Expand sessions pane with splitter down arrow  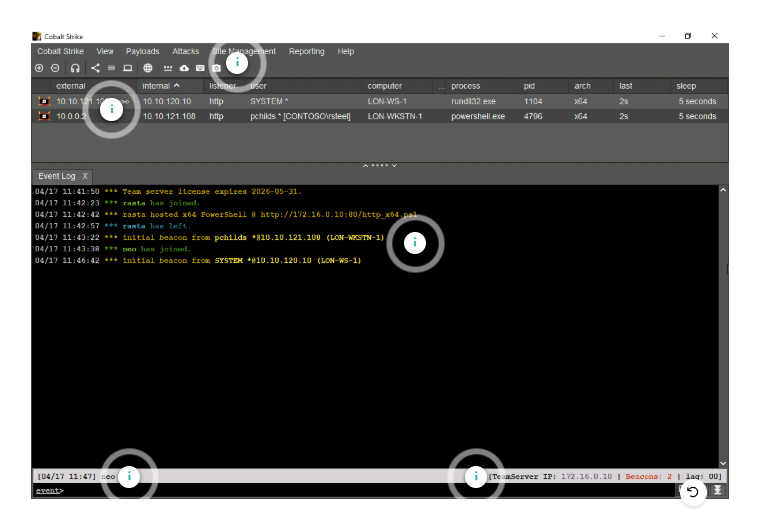coord(394,166)
